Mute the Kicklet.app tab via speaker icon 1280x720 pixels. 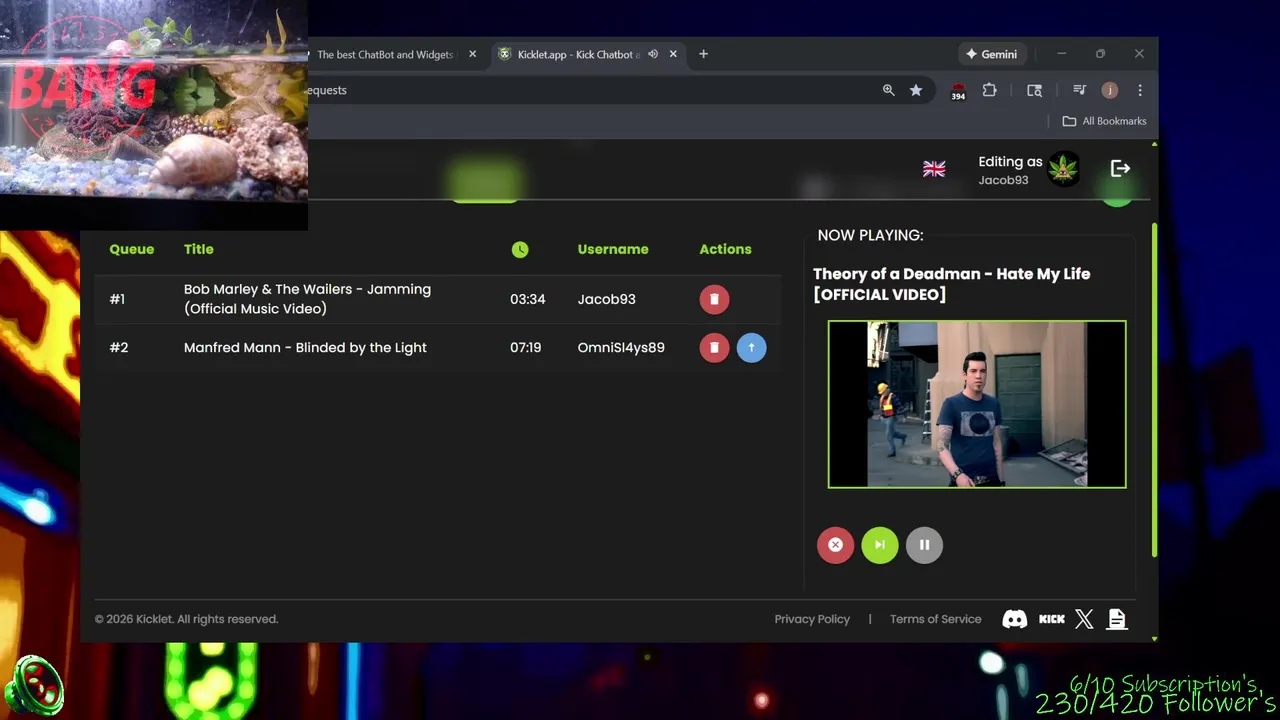pyautogui.click(x=653, y=54)
